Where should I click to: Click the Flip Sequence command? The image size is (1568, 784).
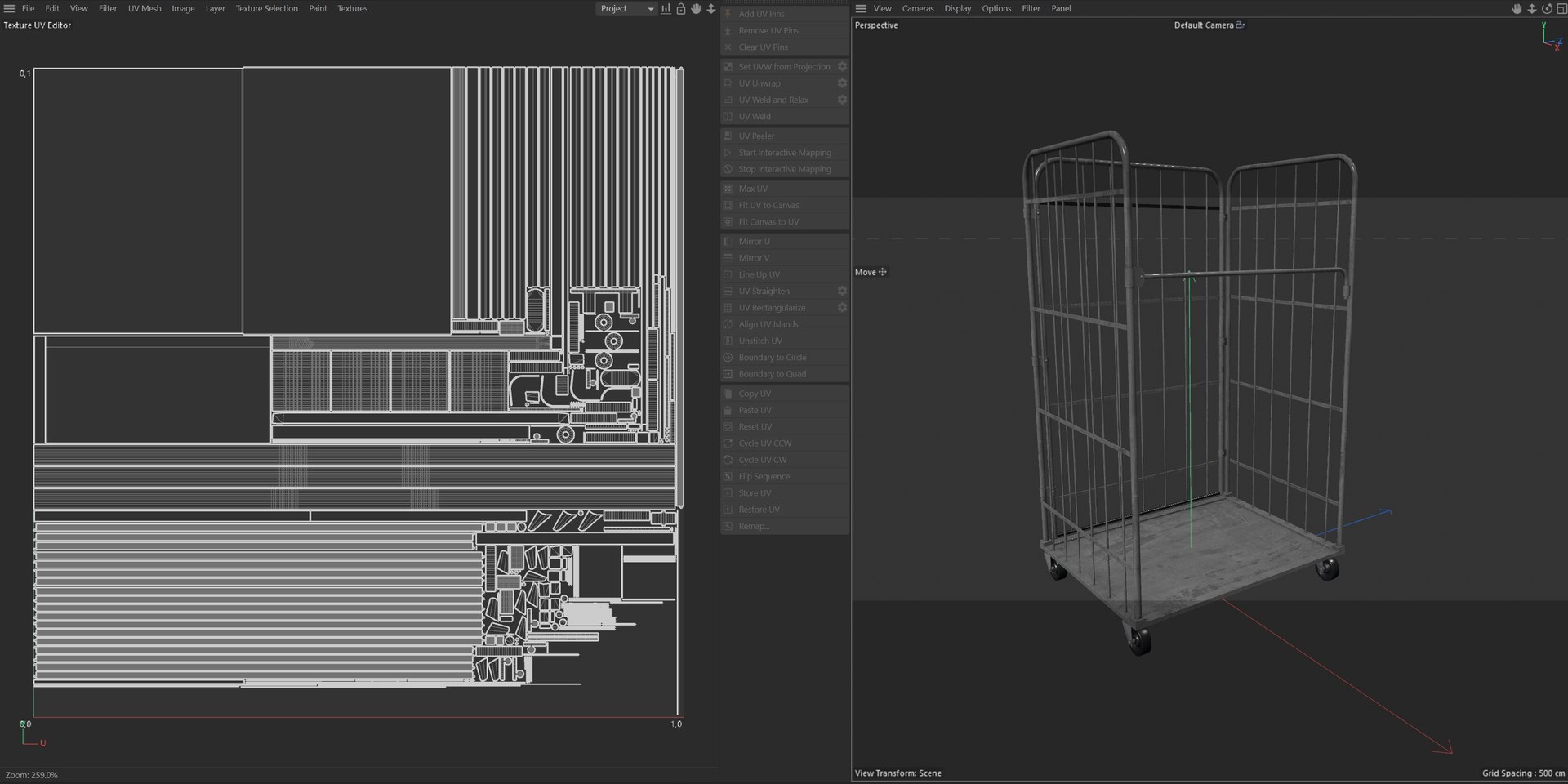785,476
